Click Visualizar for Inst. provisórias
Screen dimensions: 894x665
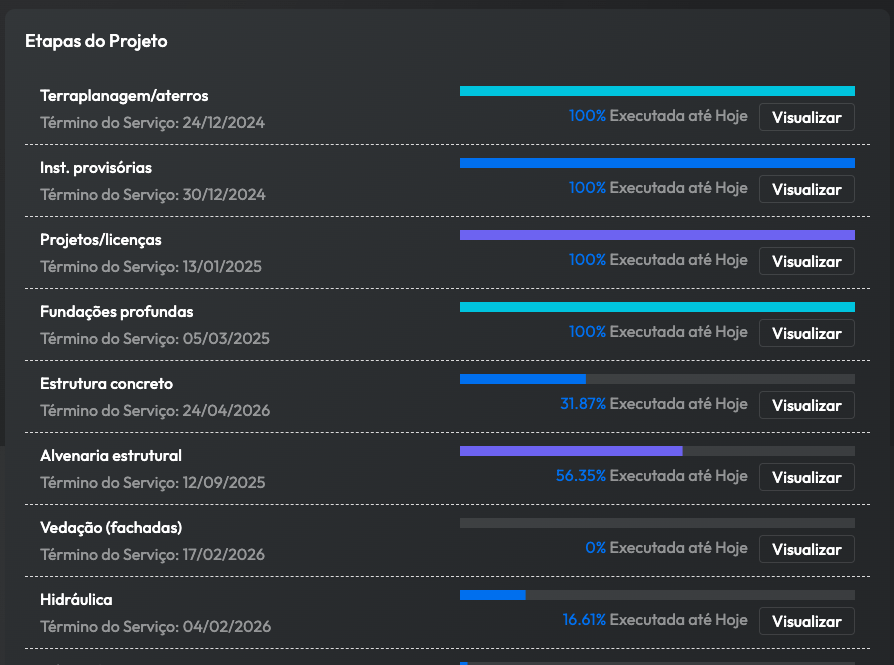pos(806,189)
